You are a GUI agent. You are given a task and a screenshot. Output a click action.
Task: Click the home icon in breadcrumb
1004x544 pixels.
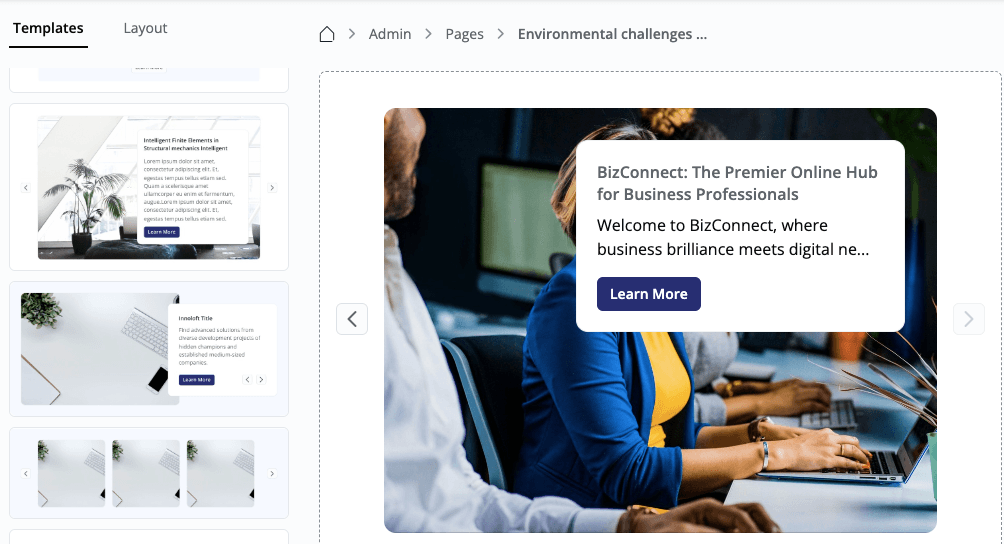pos(326,34)
